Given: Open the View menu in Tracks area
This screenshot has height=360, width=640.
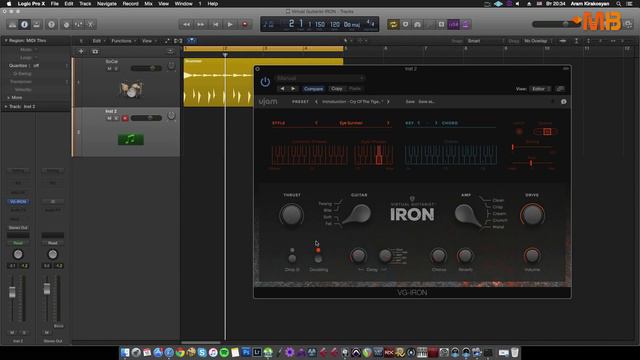Looking at the screenshot, I should [x=148, y=41].
